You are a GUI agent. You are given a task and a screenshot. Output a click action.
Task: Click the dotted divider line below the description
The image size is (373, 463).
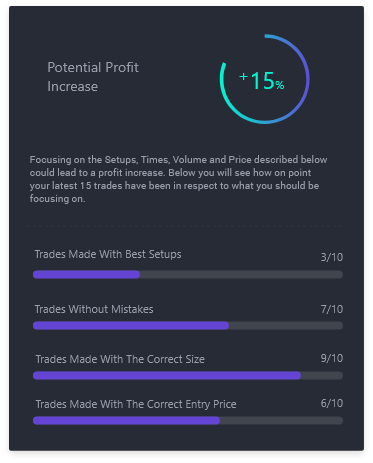(x=187, y=226)
